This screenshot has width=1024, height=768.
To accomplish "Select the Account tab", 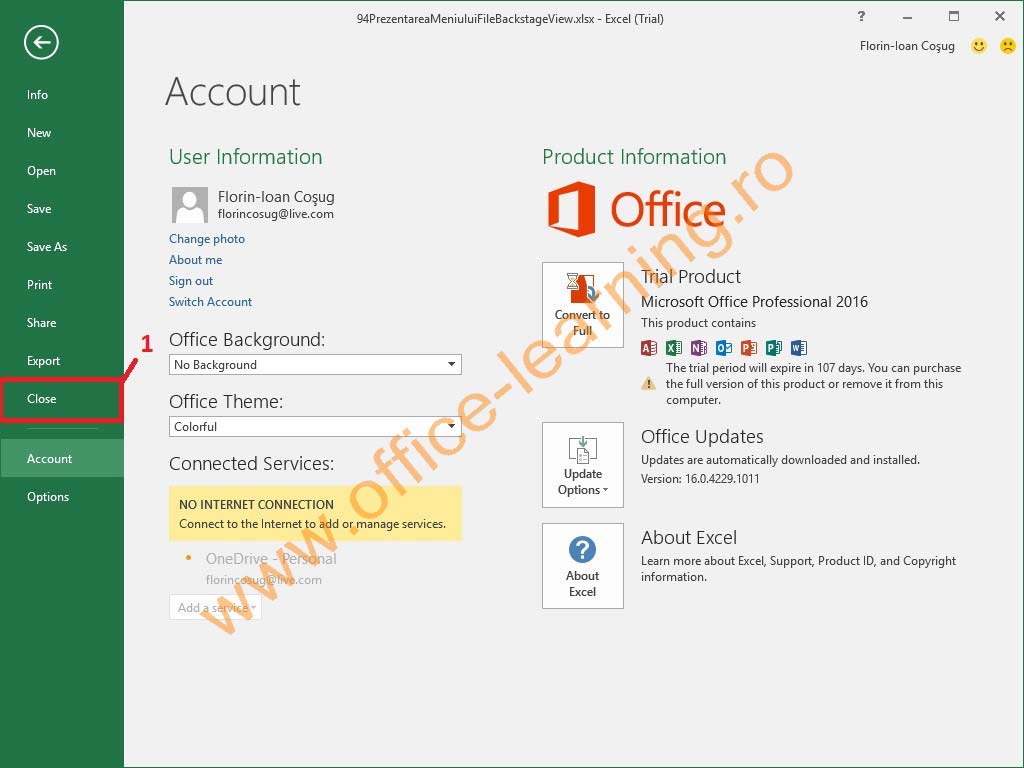I will 62,458.
